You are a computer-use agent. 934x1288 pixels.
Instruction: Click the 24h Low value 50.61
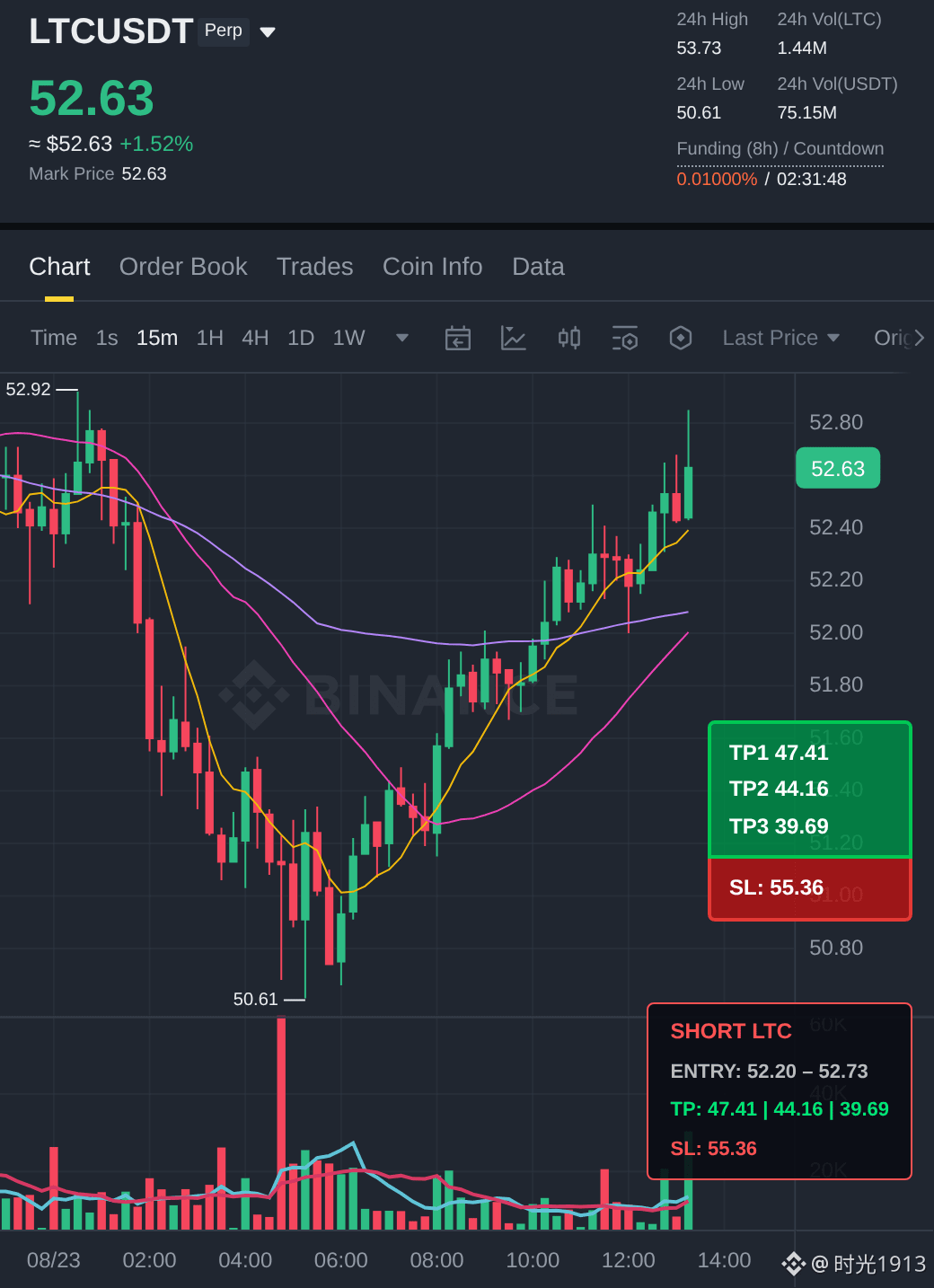[x=699, y=112]
